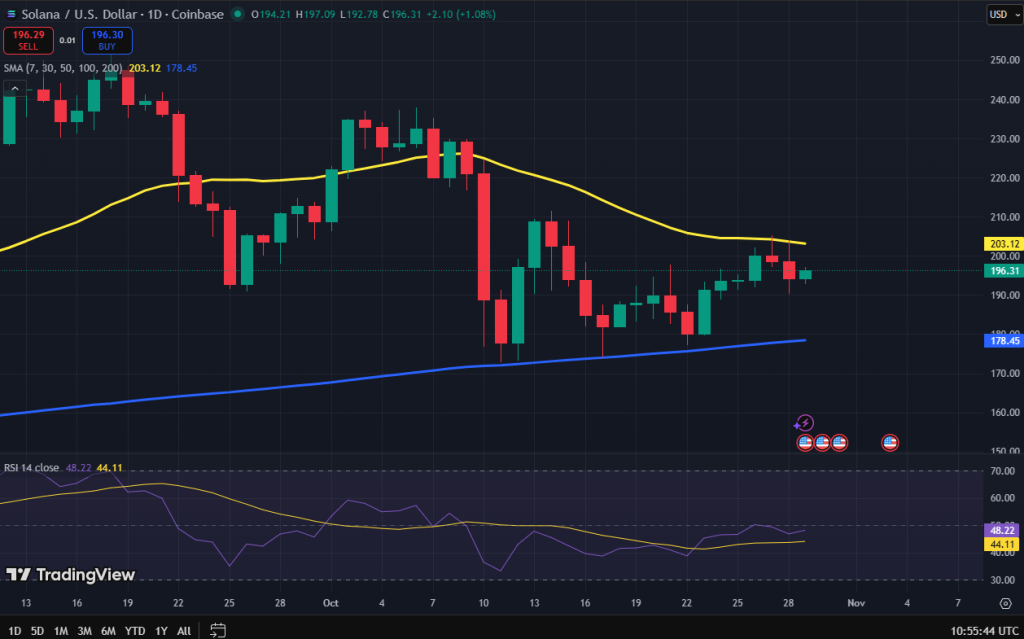Click the purple 48.22 RSI axis label
1024x639 pixels.
pyautogui.click(x=1004, y=531)
